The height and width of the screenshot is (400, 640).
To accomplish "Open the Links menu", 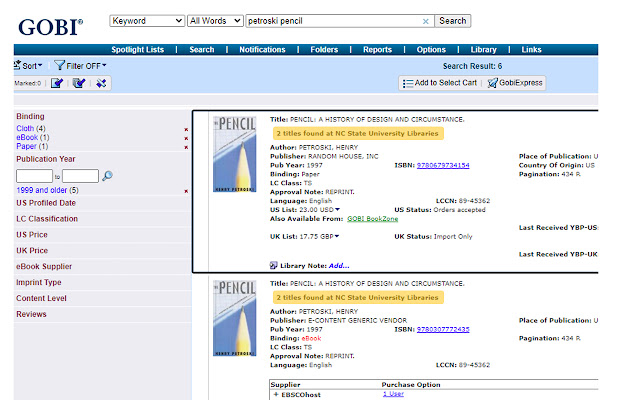I will (531, 50).
